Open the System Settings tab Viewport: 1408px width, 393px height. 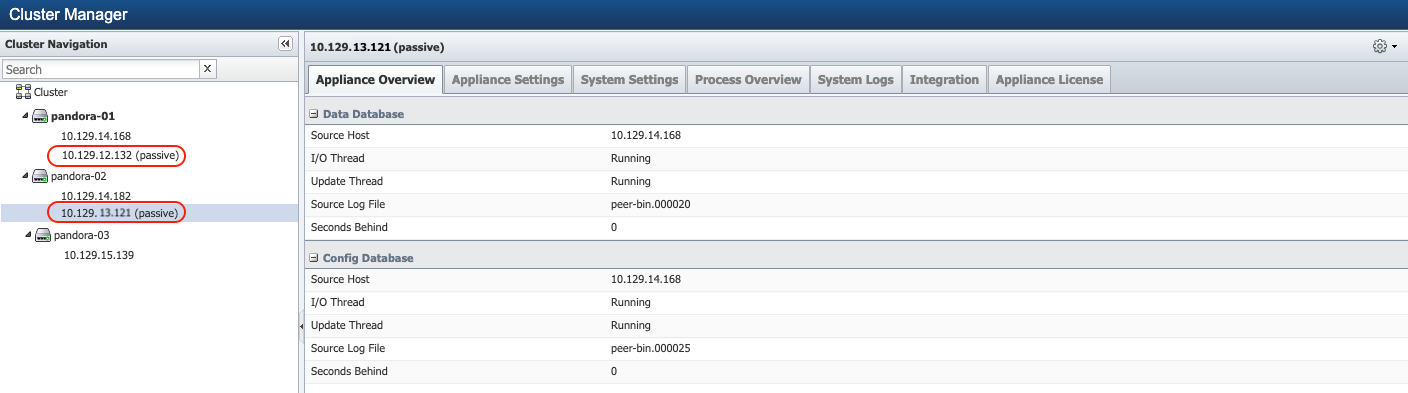pos(629,80)
